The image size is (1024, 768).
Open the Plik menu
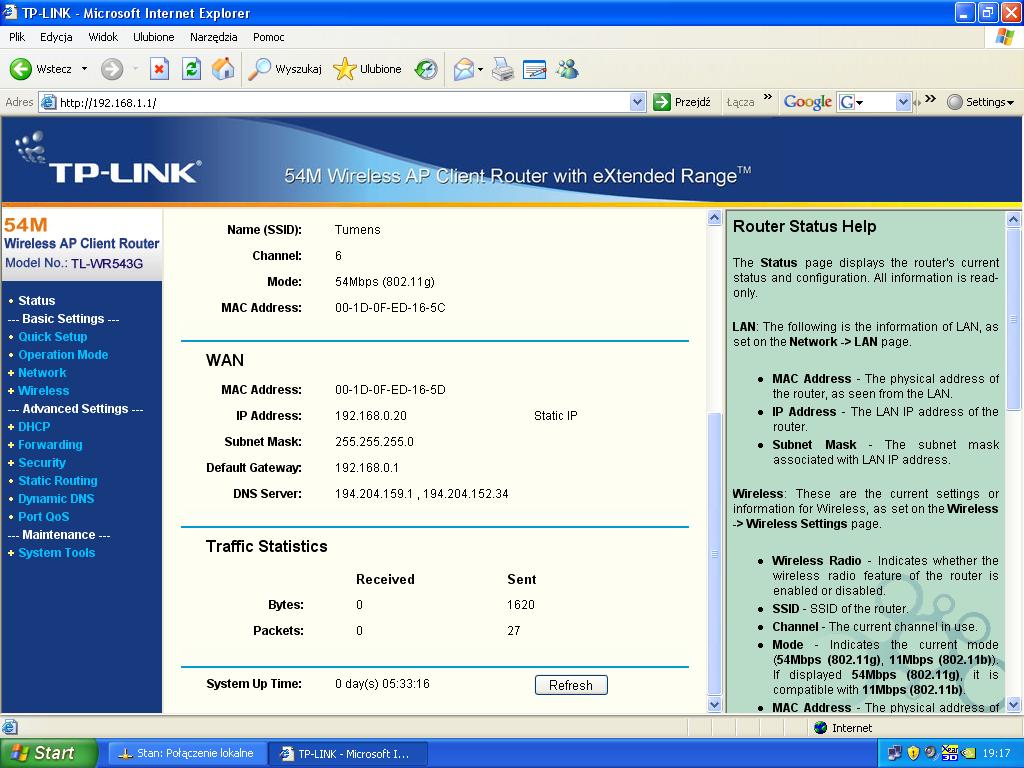point(17,37)
